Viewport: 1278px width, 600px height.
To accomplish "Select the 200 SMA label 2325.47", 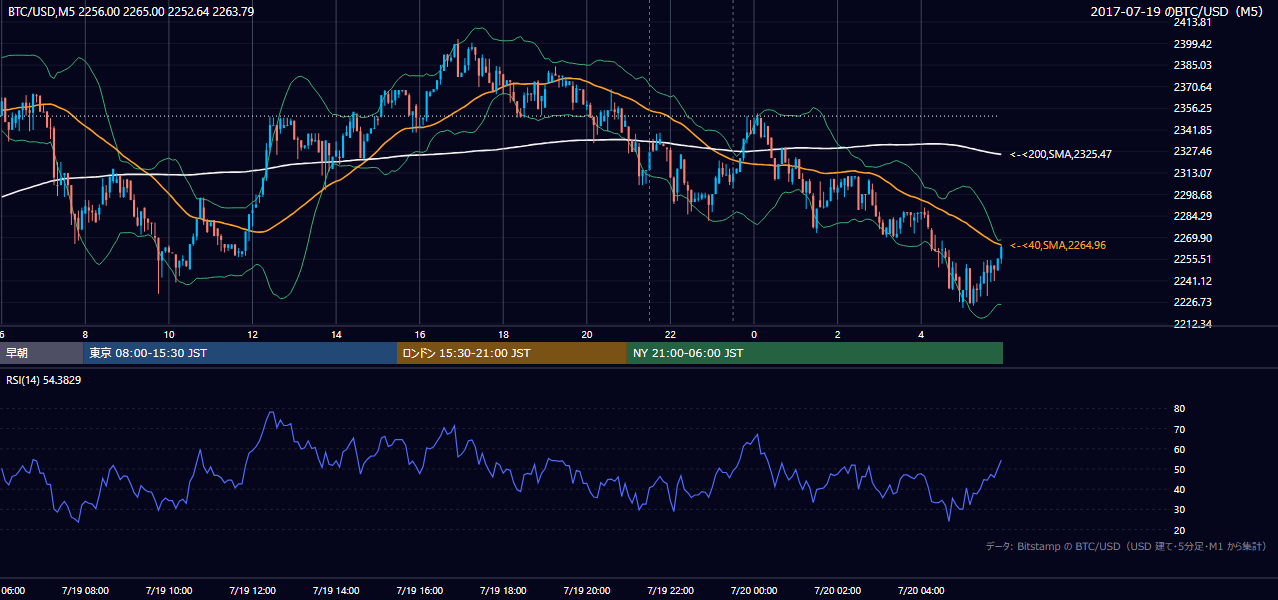I will point(1061,154).
